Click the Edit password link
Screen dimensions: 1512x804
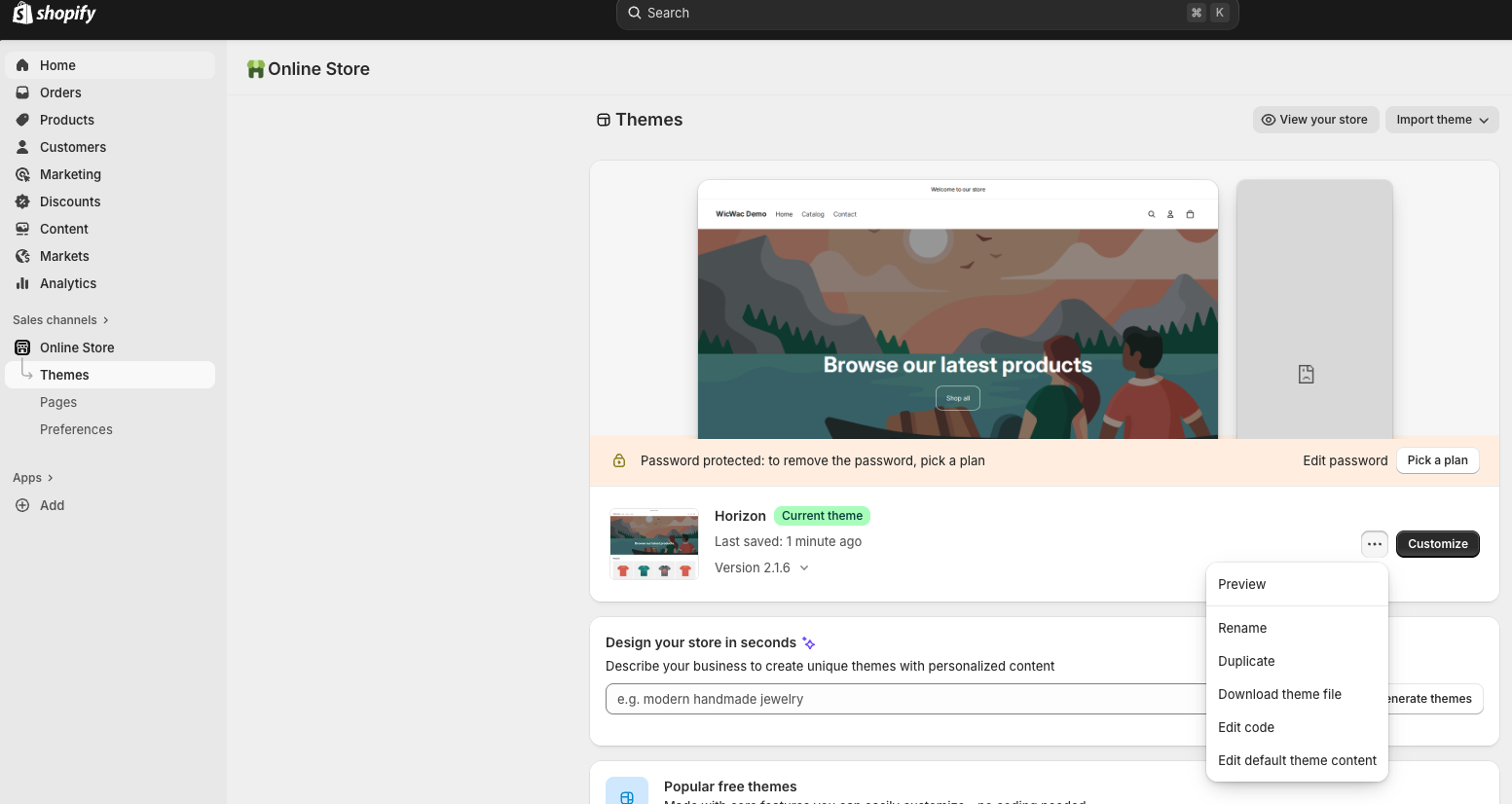[x=1345, y=460]
